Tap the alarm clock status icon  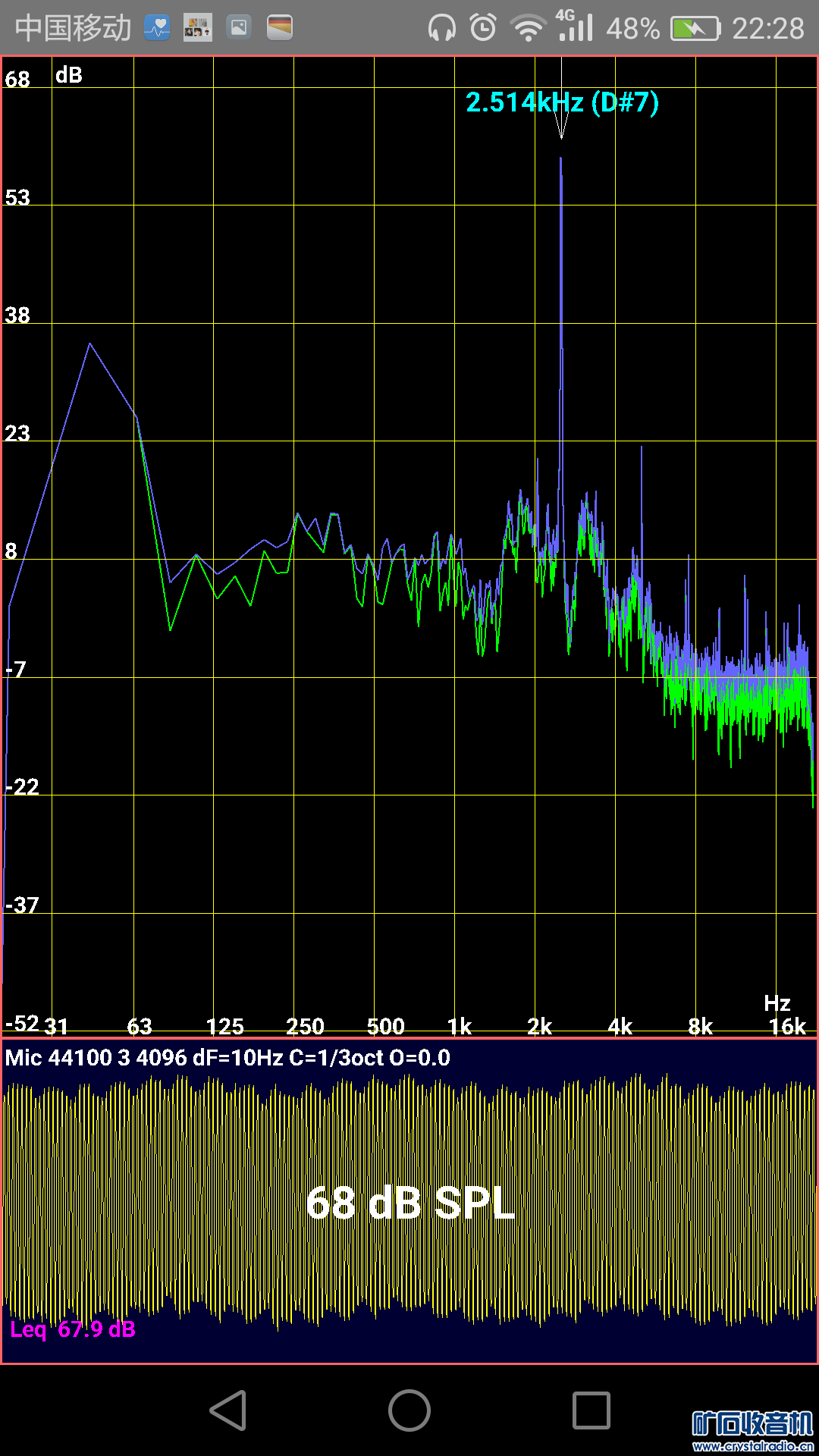(483, 28)
